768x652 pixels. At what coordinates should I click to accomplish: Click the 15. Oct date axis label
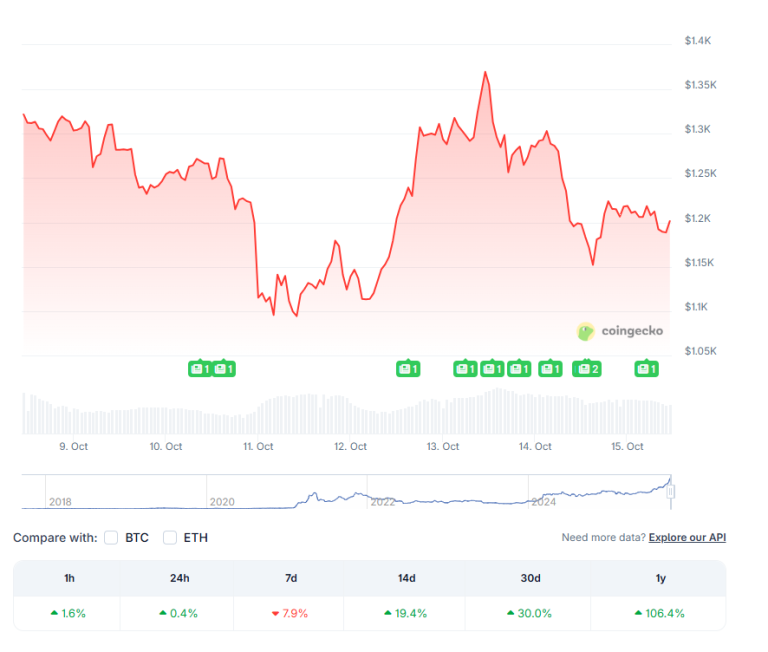pyautogui.click(x=627, y=446)
